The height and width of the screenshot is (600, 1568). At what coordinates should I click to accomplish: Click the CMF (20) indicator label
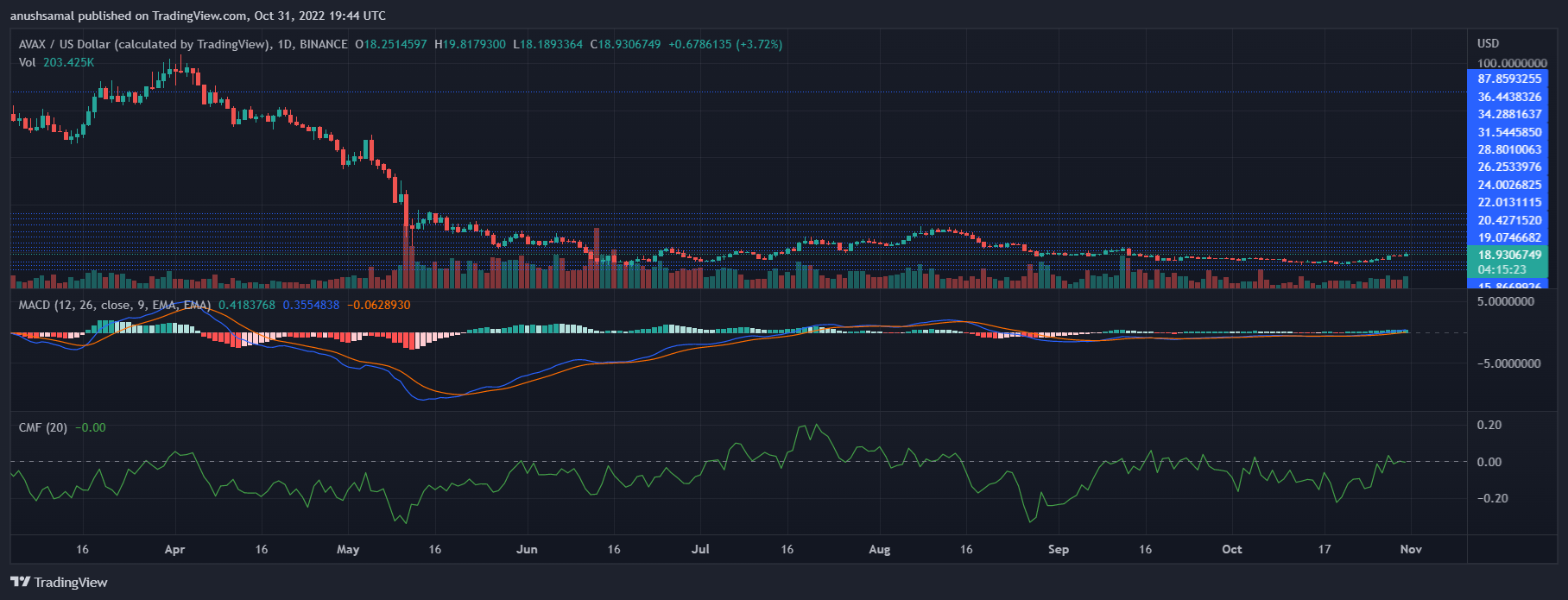43,427
